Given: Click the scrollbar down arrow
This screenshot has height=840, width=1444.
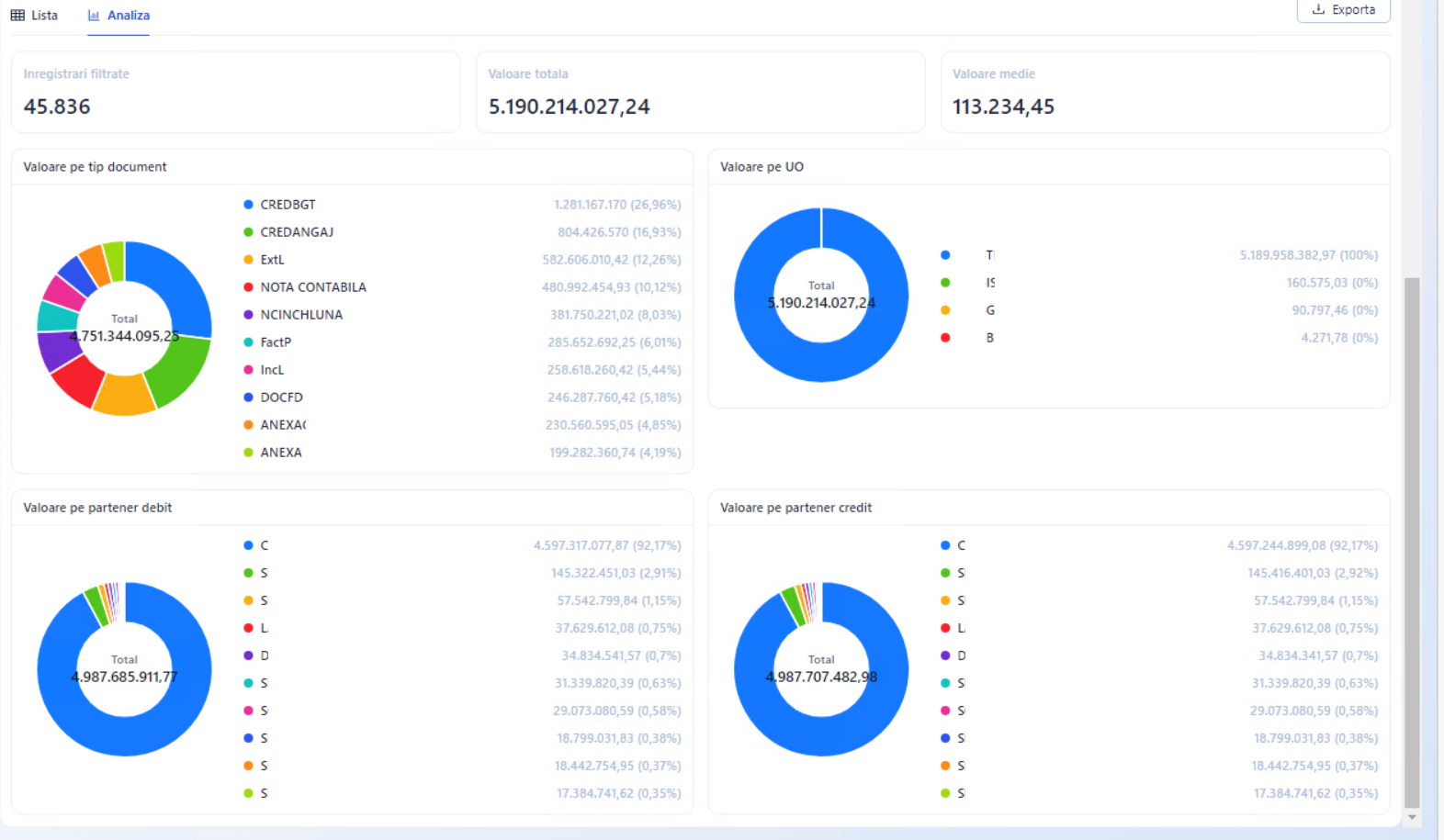Looking at the screenshot, I should 1412,817.
